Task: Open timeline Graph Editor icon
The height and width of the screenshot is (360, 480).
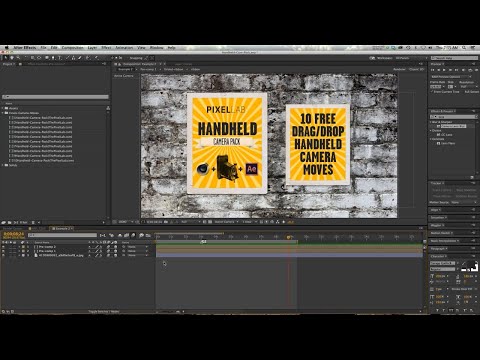Action: (x=148, y=235)
